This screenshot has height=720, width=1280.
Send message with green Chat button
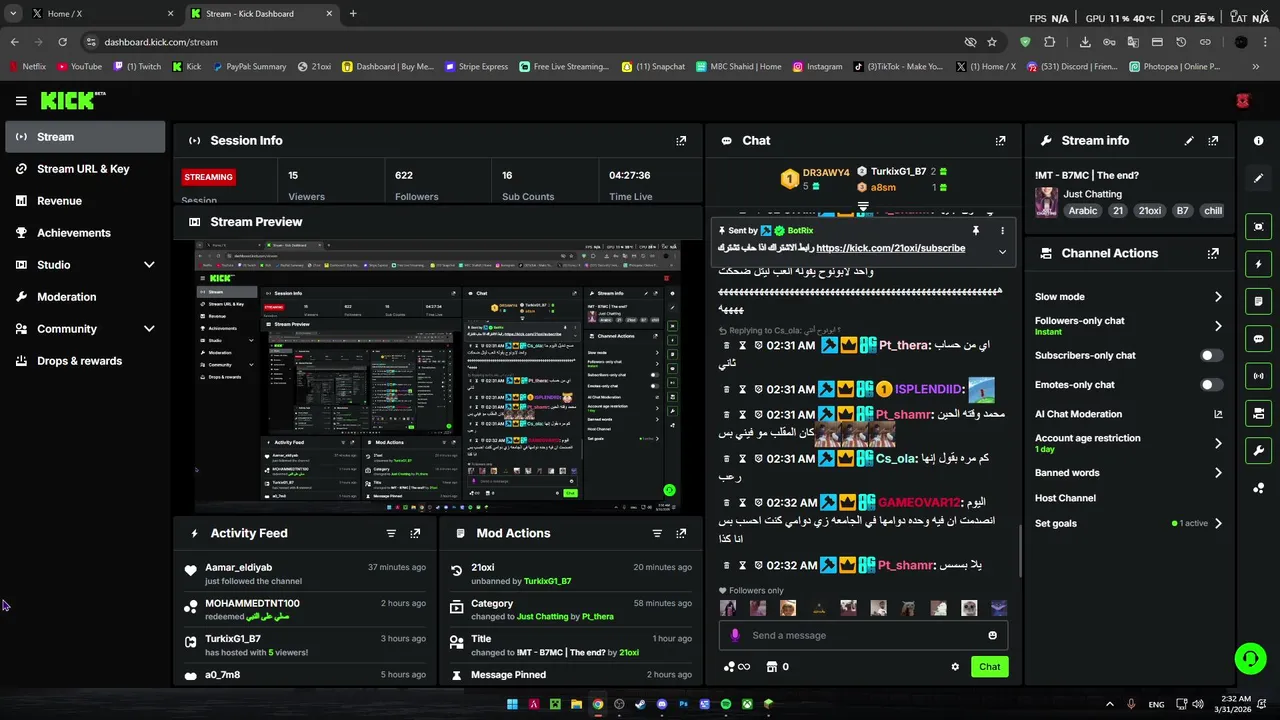coord(989,667)
